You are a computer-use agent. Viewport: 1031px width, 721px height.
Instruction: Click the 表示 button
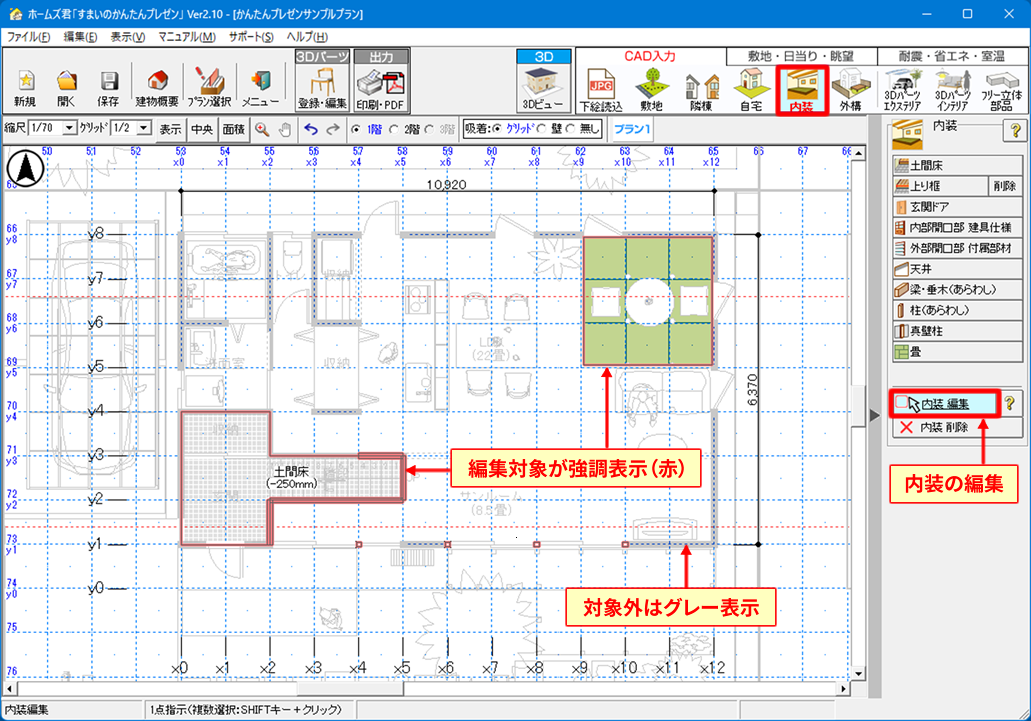click(x=170, y=129)
